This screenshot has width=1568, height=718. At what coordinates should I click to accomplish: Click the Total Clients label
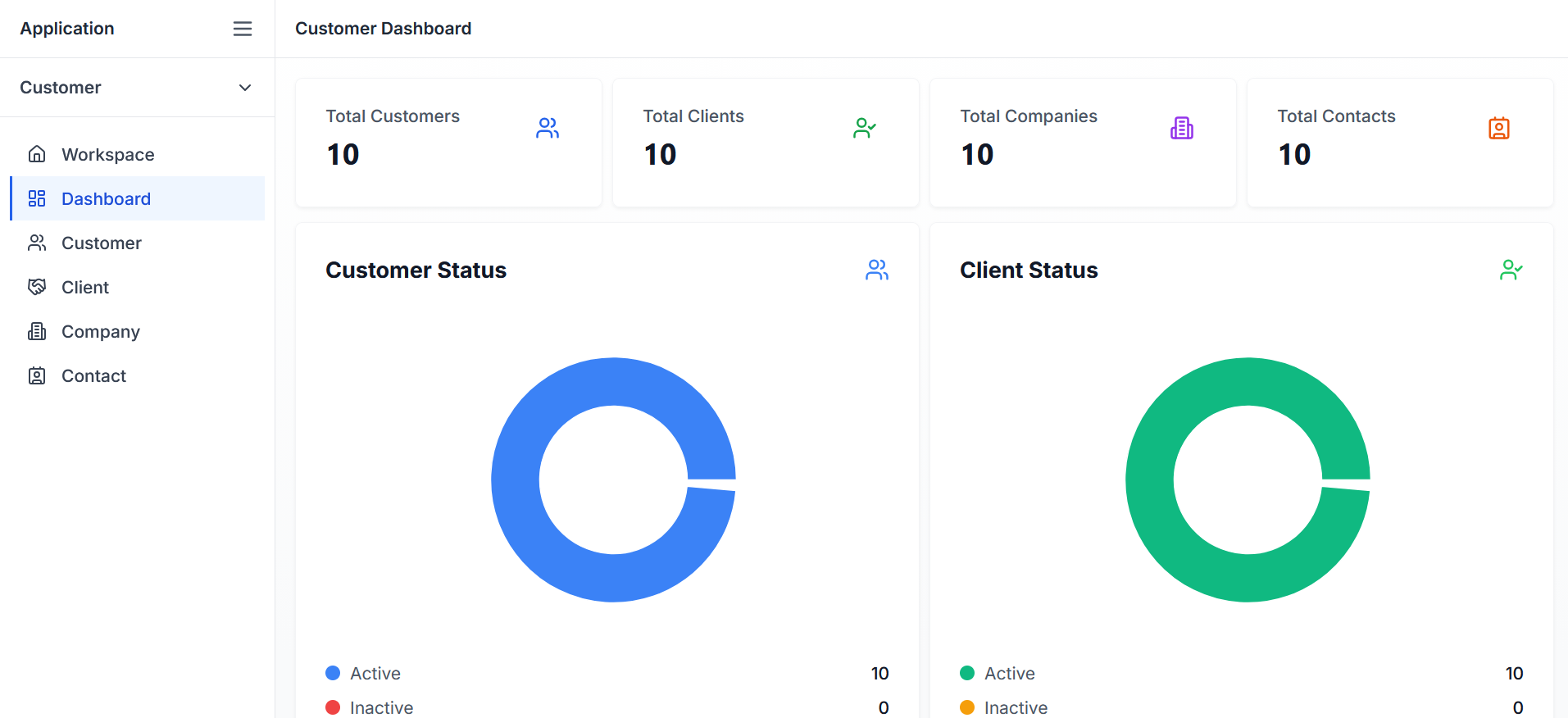click(693, 116)
